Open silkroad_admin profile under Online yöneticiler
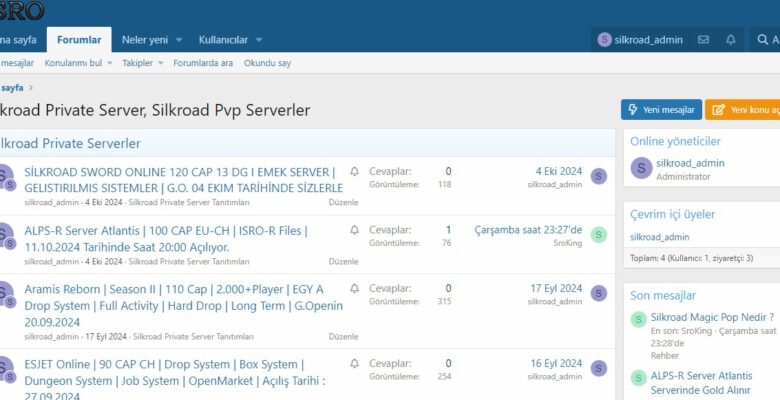 click(x=690, y=163)
